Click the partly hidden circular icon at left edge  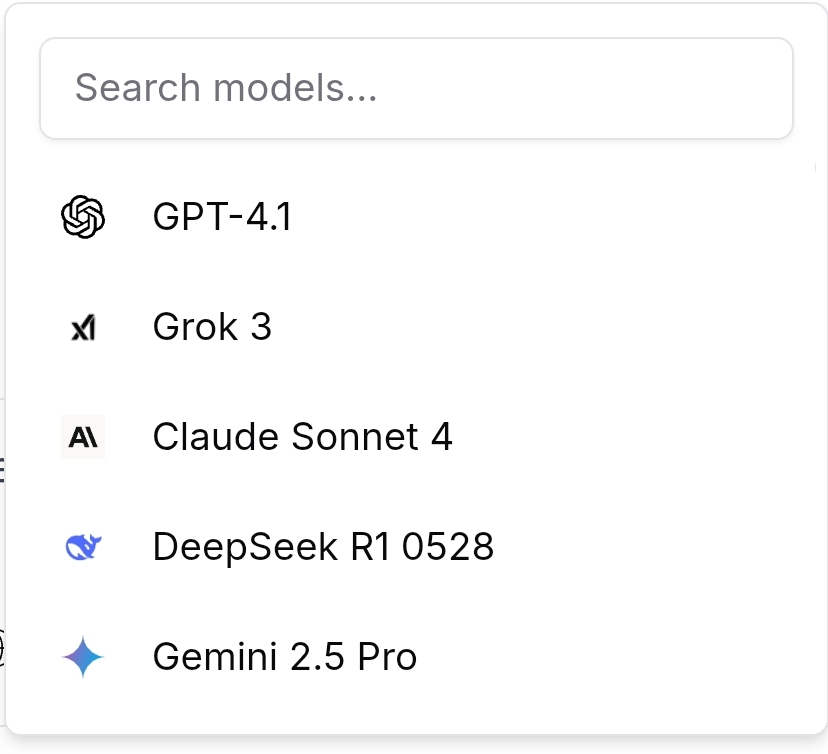pyautogui.click(x=2, y=648)
